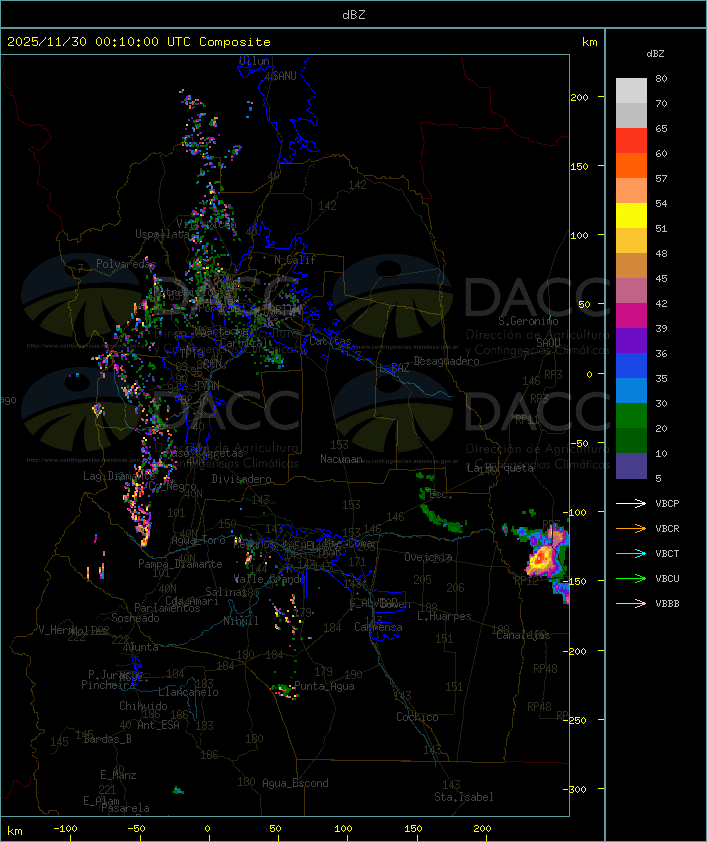Viewport: 707px width, 842px height.
Task: Click the Carmensa place label
Action: (x=378, y=627)
